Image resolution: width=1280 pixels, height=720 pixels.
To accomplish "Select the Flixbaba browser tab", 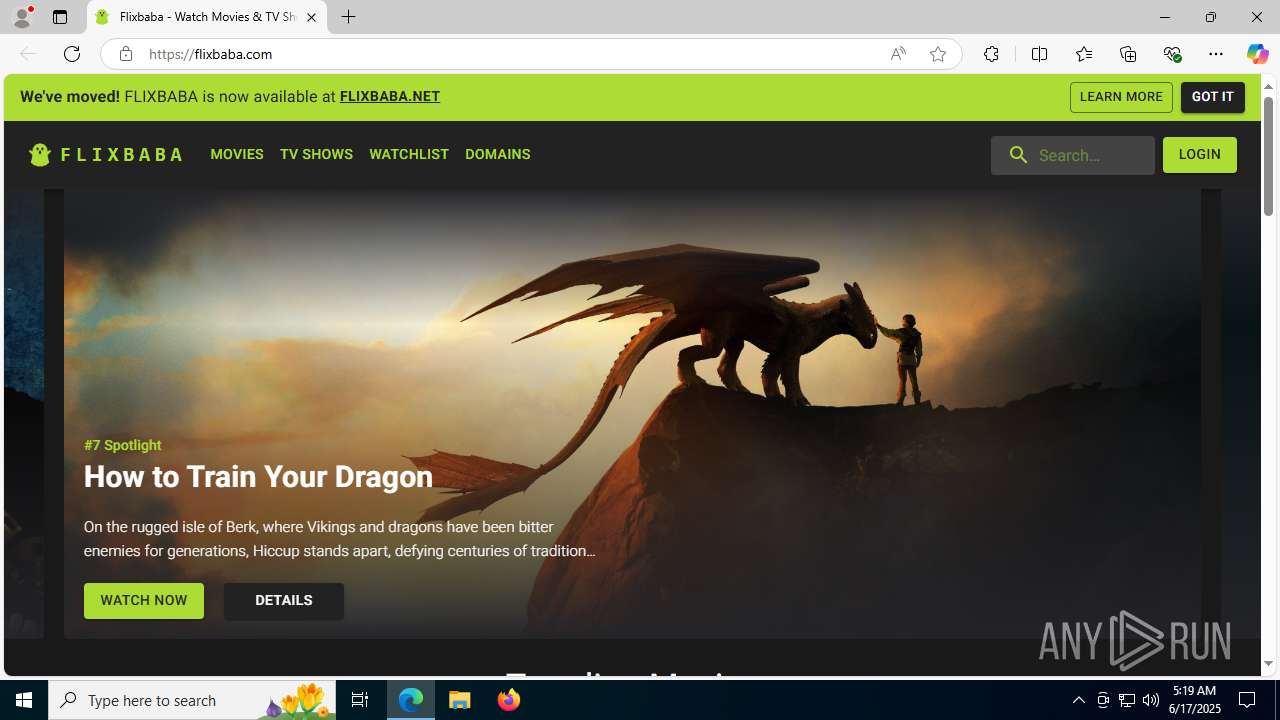I will 207,17.
